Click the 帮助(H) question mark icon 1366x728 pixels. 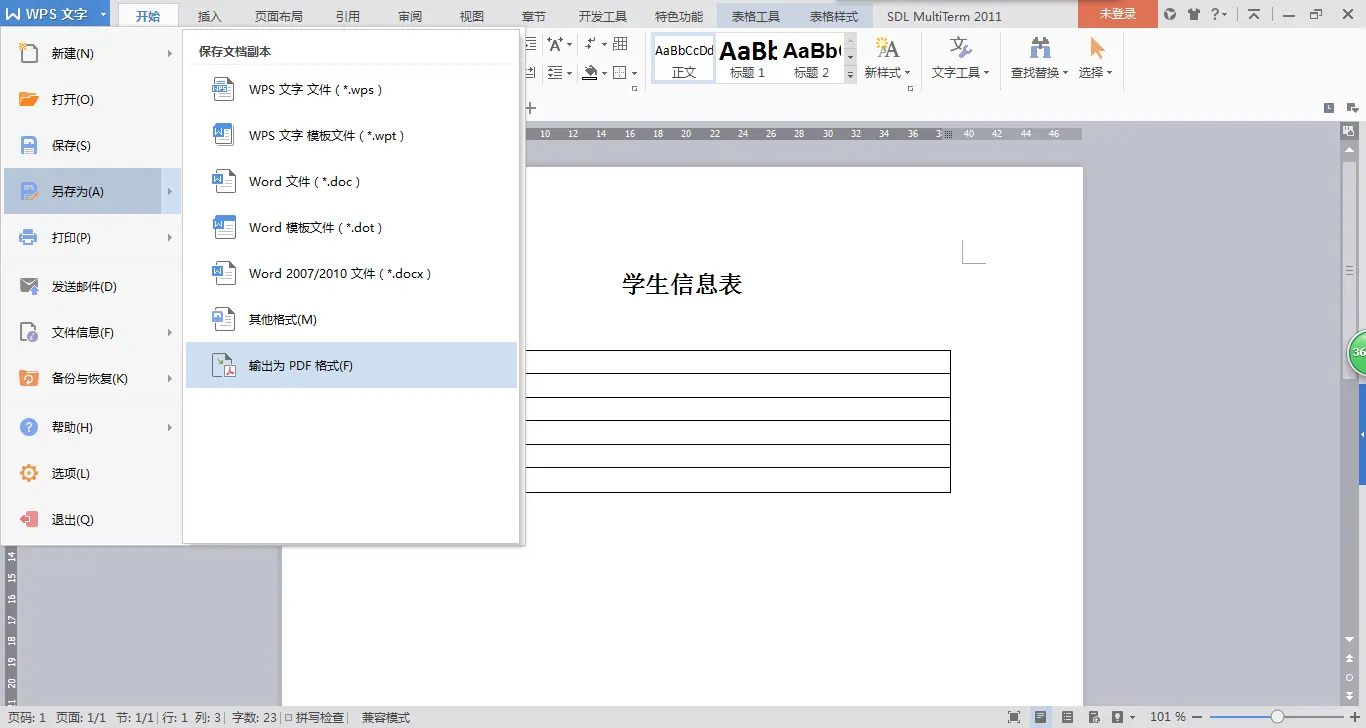click(29, 428)
